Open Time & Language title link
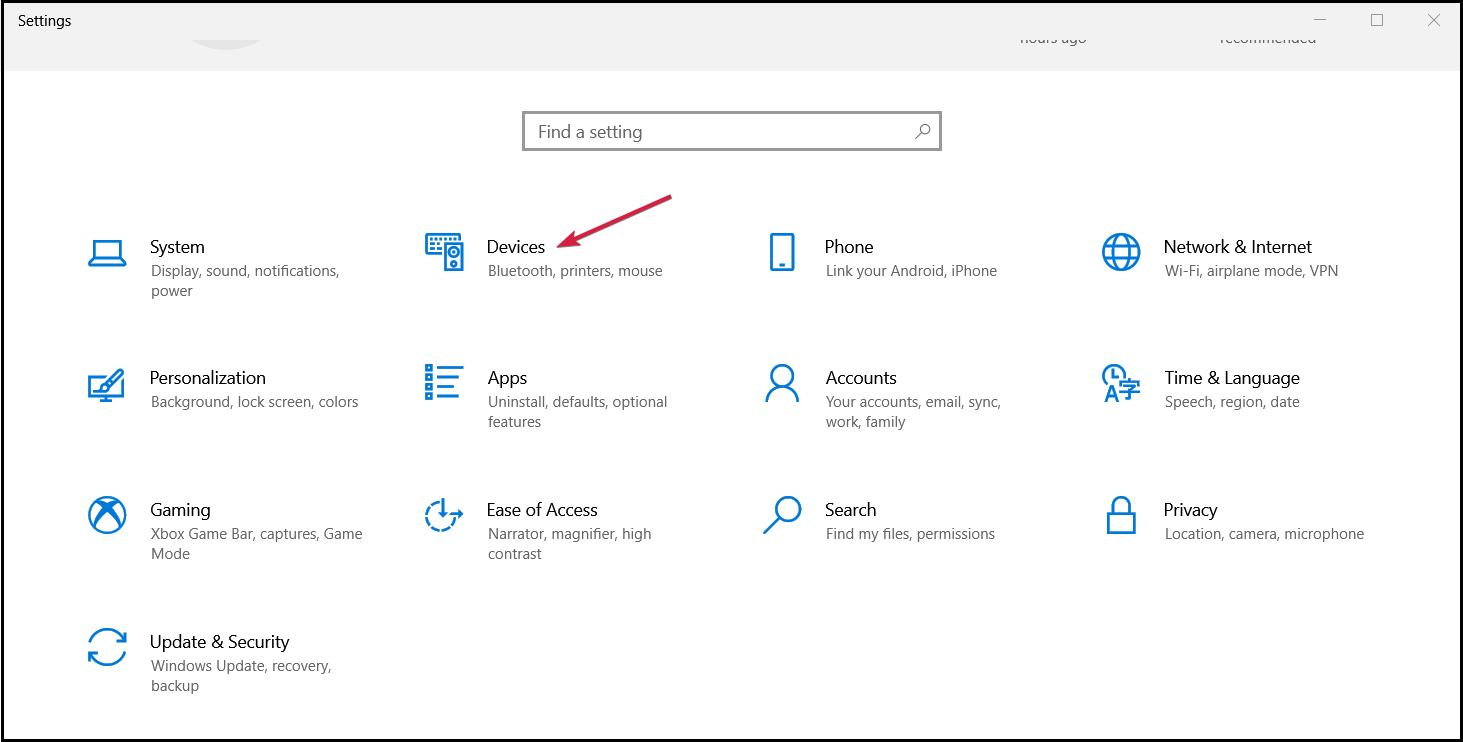This screenshot has width=1463, height=742. [x=1232, y=378]
